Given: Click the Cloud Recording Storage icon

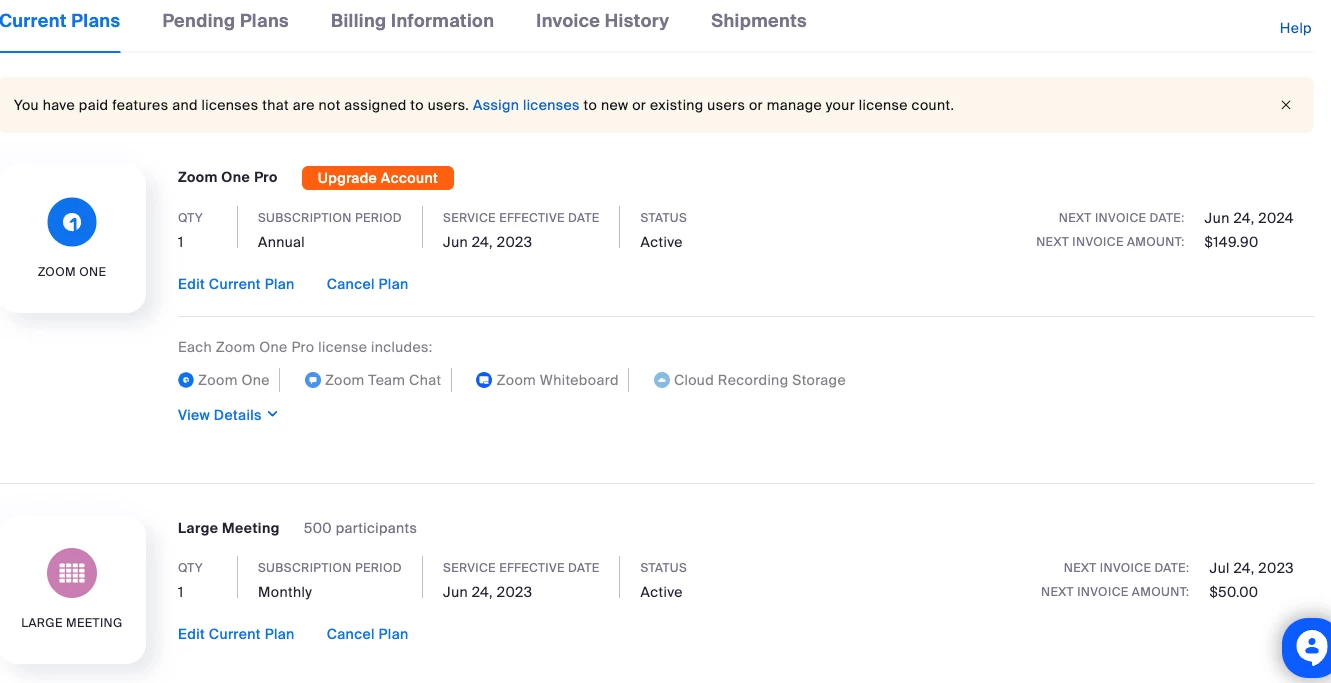Looking at the screenshot, I should [x=661, y=380].
